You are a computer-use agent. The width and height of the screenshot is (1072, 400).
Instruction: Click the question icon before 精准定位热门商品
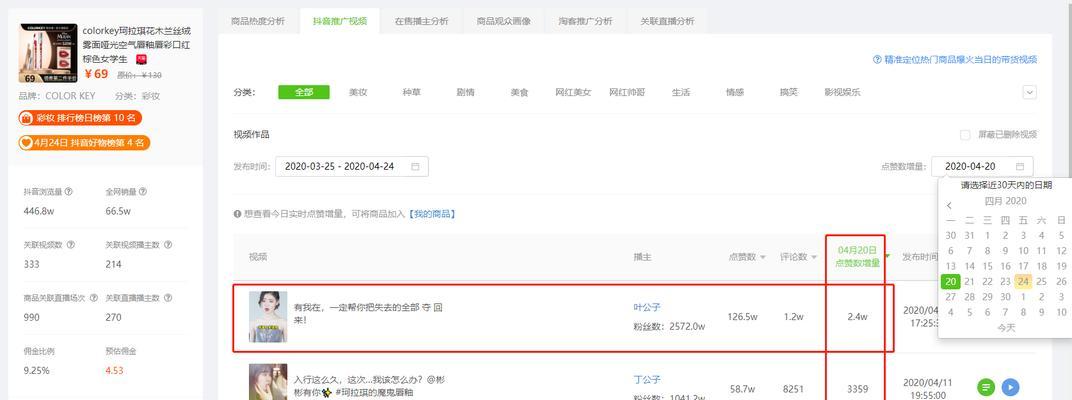tap(876, 59)
